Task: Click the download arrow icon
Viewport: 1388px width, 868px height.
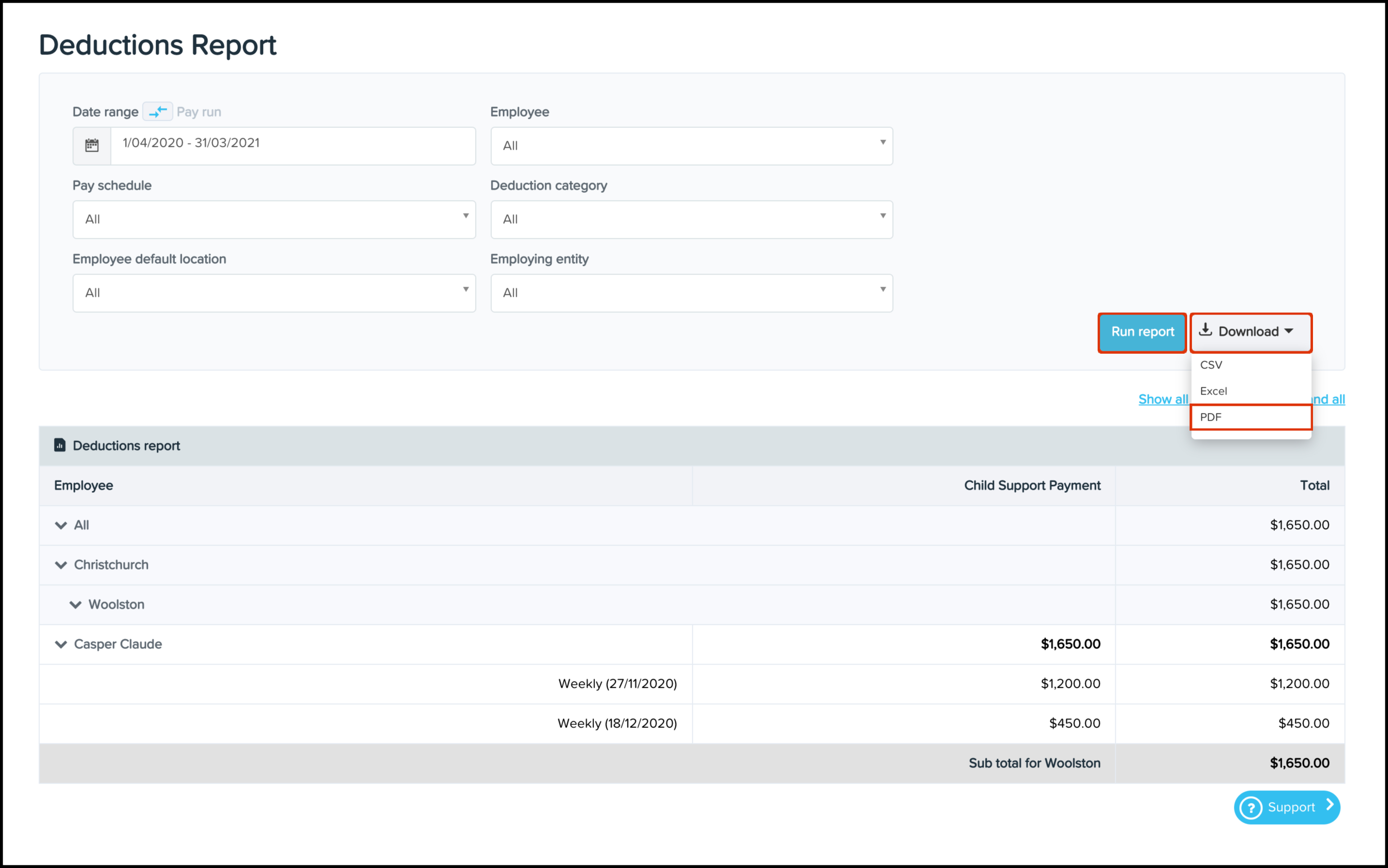Action: click(x=1206, y=330)
